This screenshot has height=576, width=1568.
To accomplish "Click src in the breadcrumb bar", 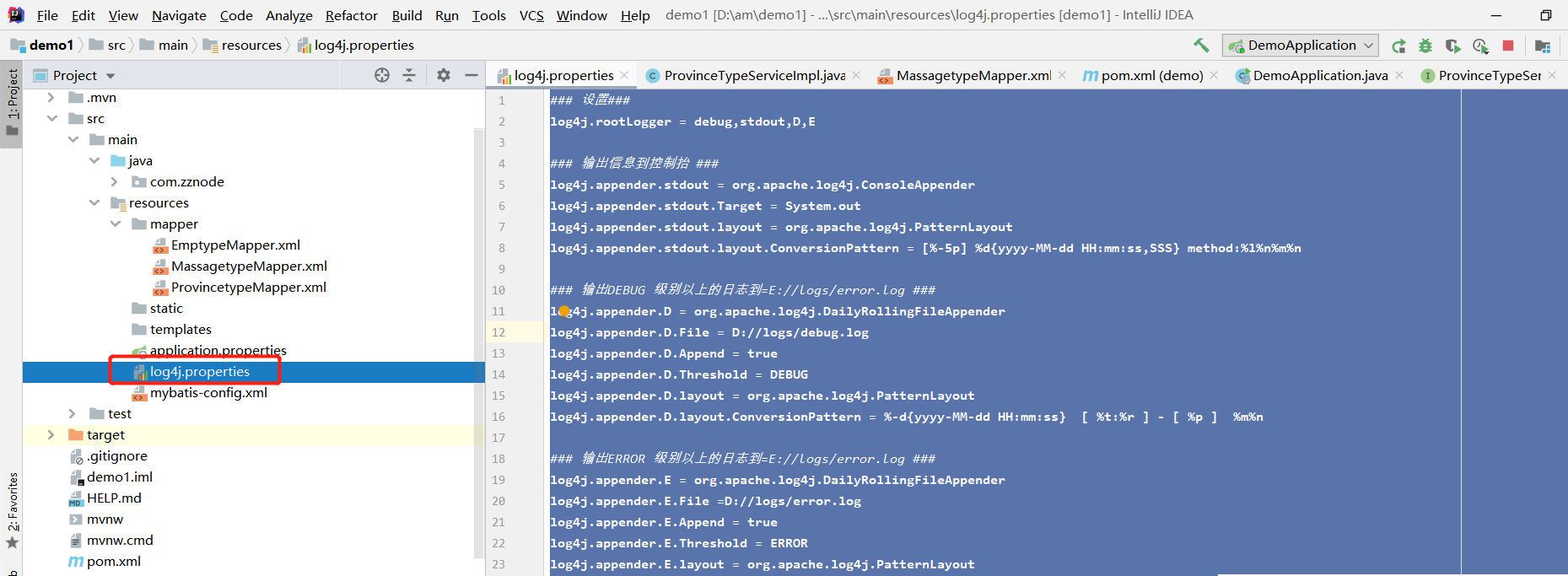I will click(x=107, y=45).
